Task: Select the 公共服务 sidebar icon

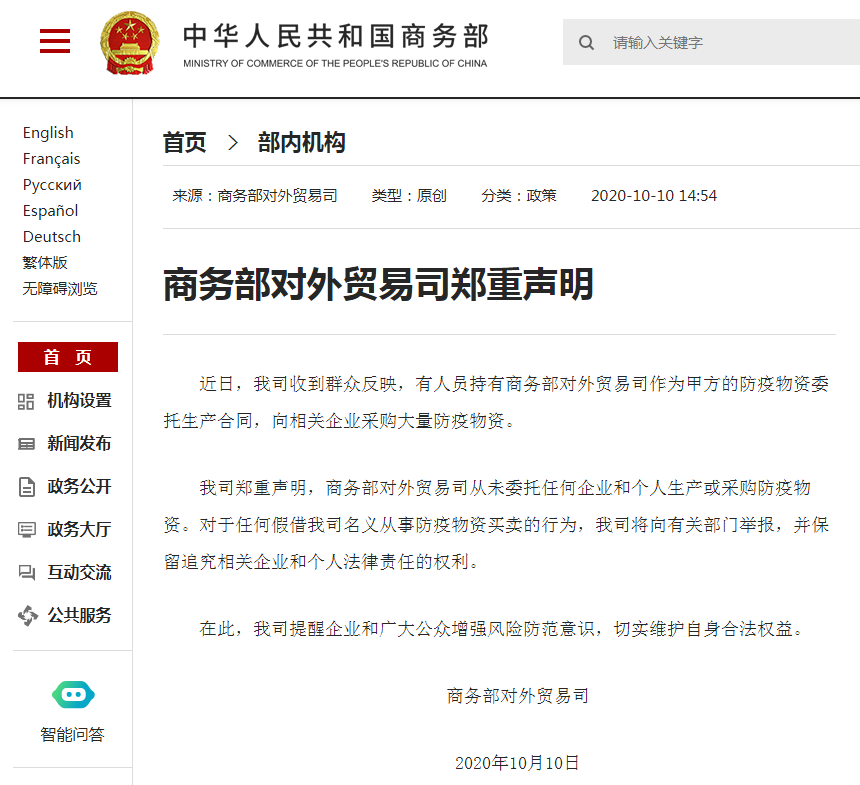Action: (x=27, y=616)
